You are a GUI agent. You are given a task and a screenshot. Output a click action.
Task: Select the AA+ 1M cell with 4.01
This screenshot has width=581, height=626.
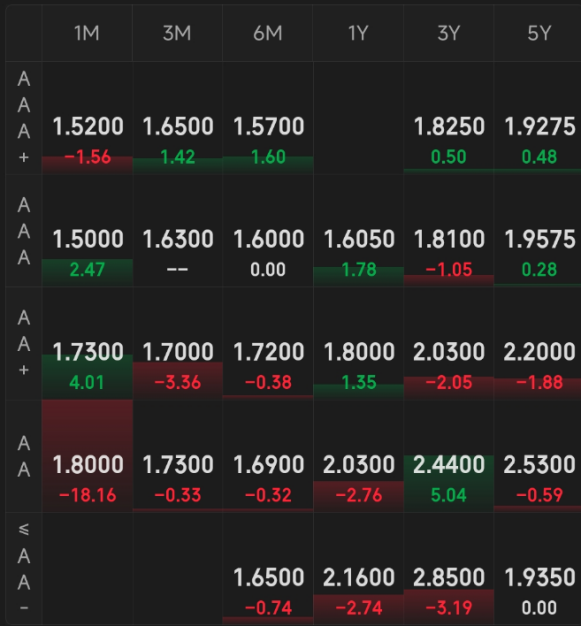[87, 343]
